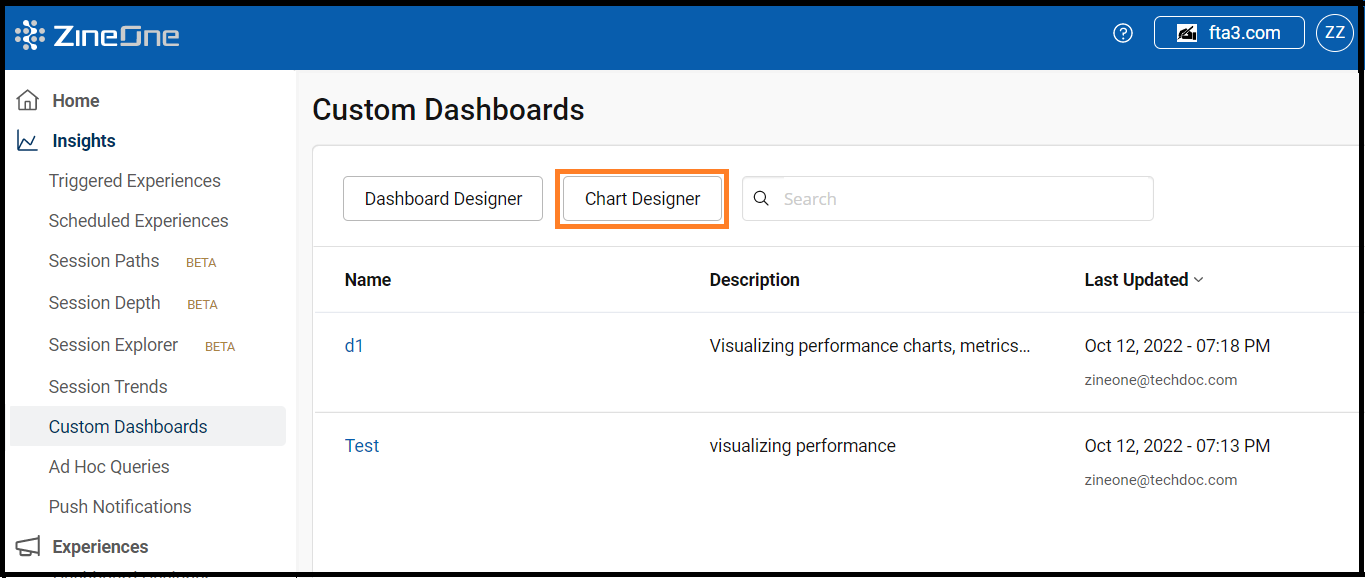Screen dimensions: 1365x578
Task: Click the camera icon beside fta3.com
Action: (1186, 32)
